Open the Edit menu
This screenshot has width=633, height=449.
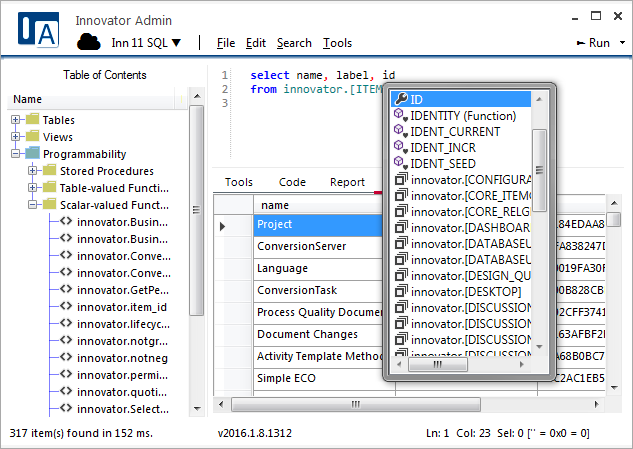(x=256, y=43)
